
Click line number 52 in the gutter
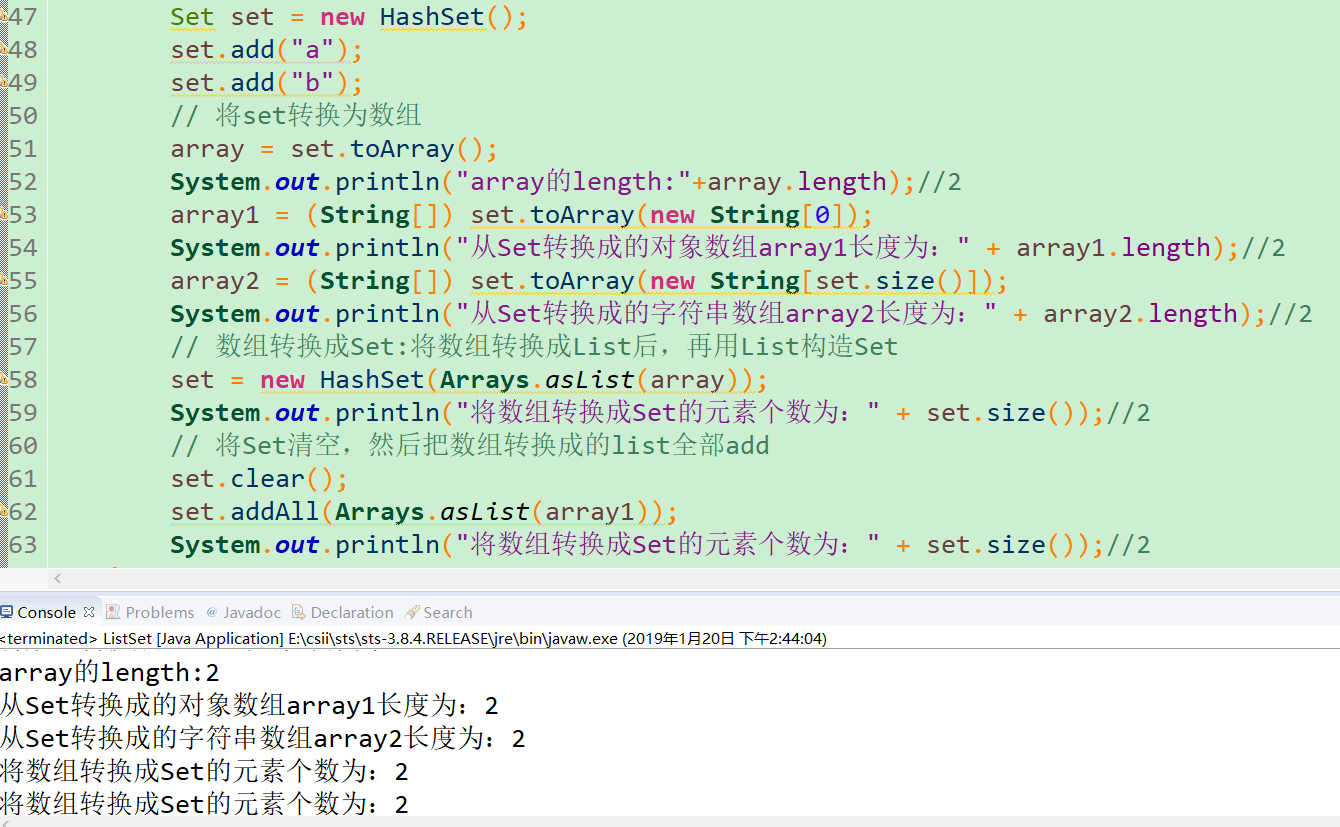point(23,182)
